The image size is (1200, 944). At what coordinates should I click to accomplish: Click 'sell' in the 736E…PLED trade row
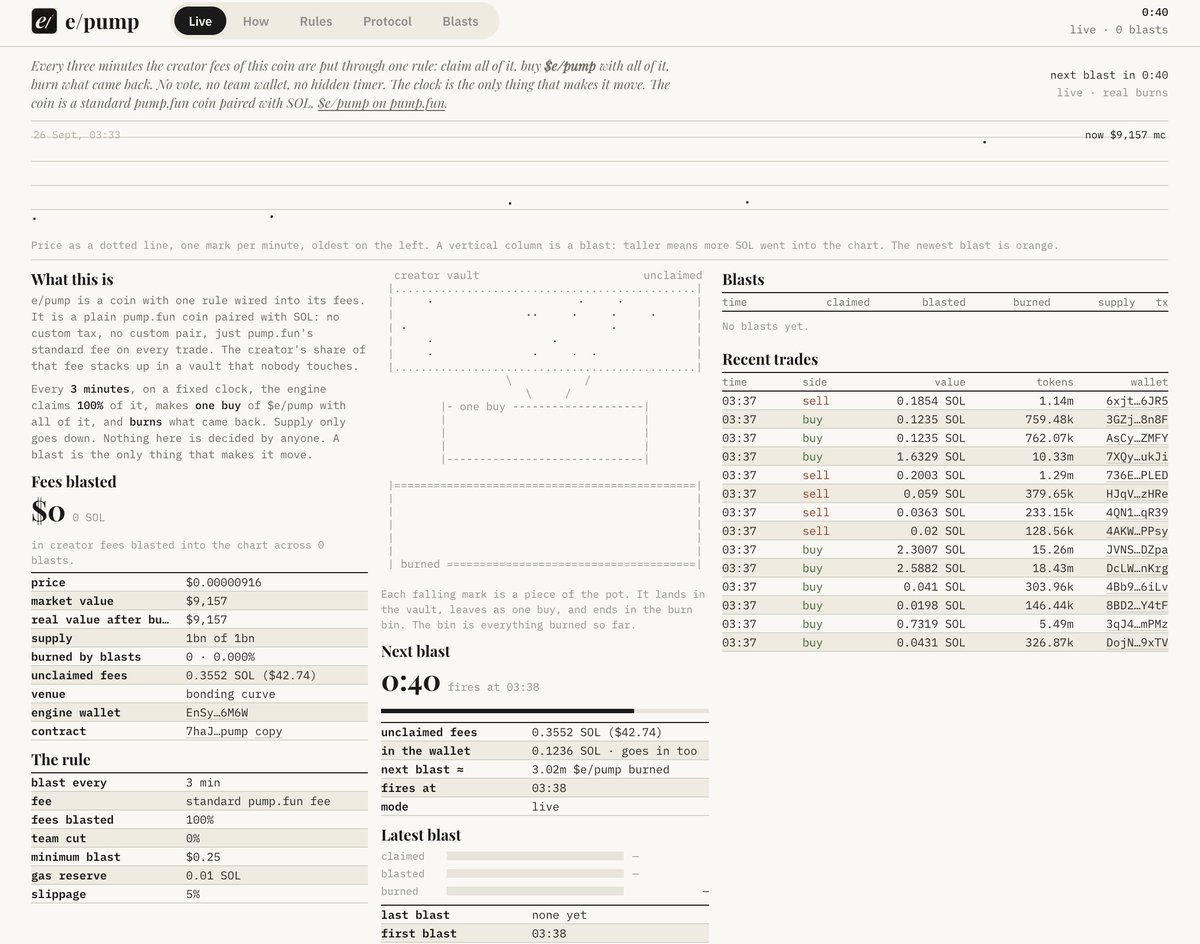816,476
